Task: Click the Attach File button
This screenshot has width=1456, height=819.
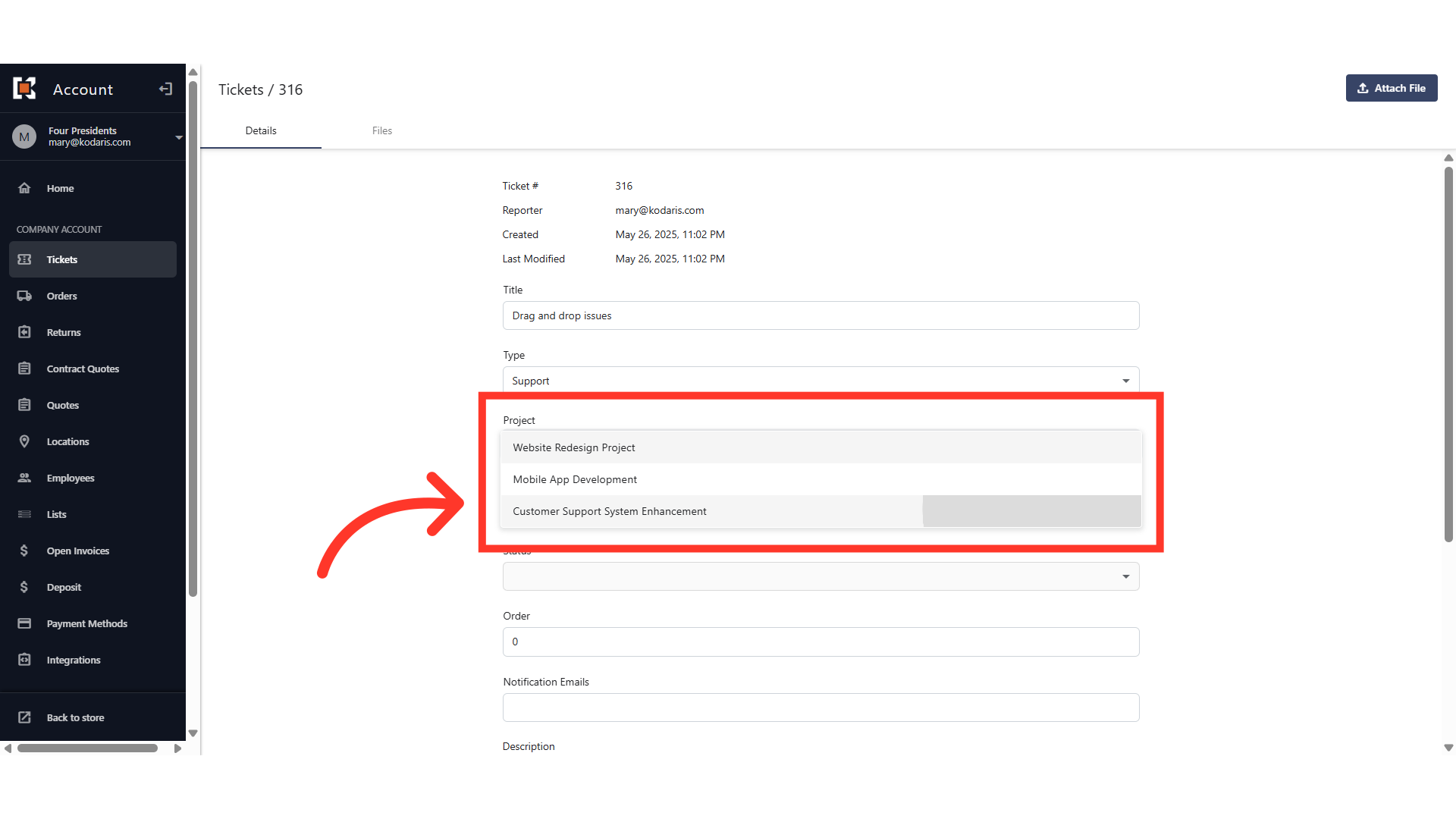Action: click(x=1391, y=88)
